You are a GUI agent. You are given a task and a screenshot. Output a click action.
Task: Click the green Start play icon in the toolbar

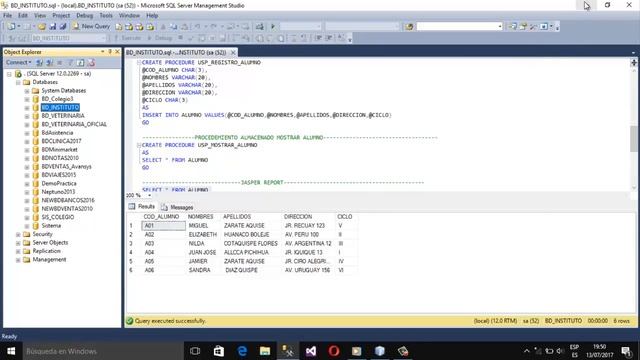(273, 27)
